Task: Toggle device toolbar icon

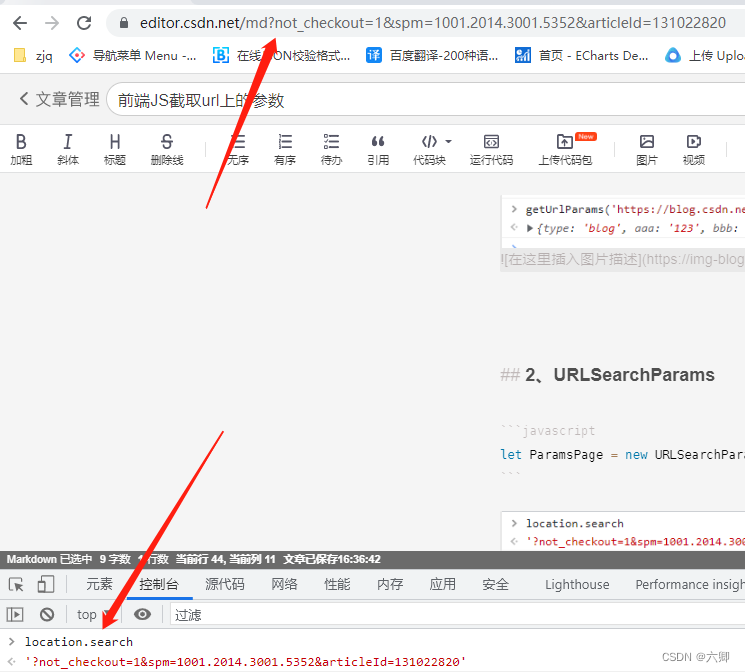Action: coord(46,585)
